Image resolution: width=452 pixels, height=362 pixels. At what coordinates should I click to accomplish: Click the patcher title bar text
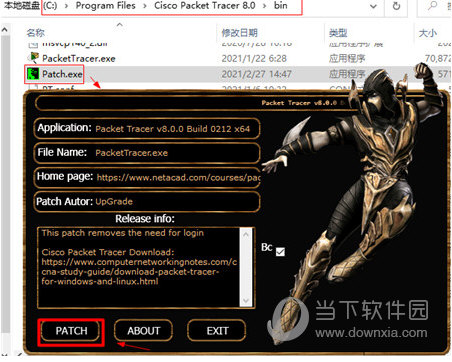pyautogui.click(x=303, y=103)
